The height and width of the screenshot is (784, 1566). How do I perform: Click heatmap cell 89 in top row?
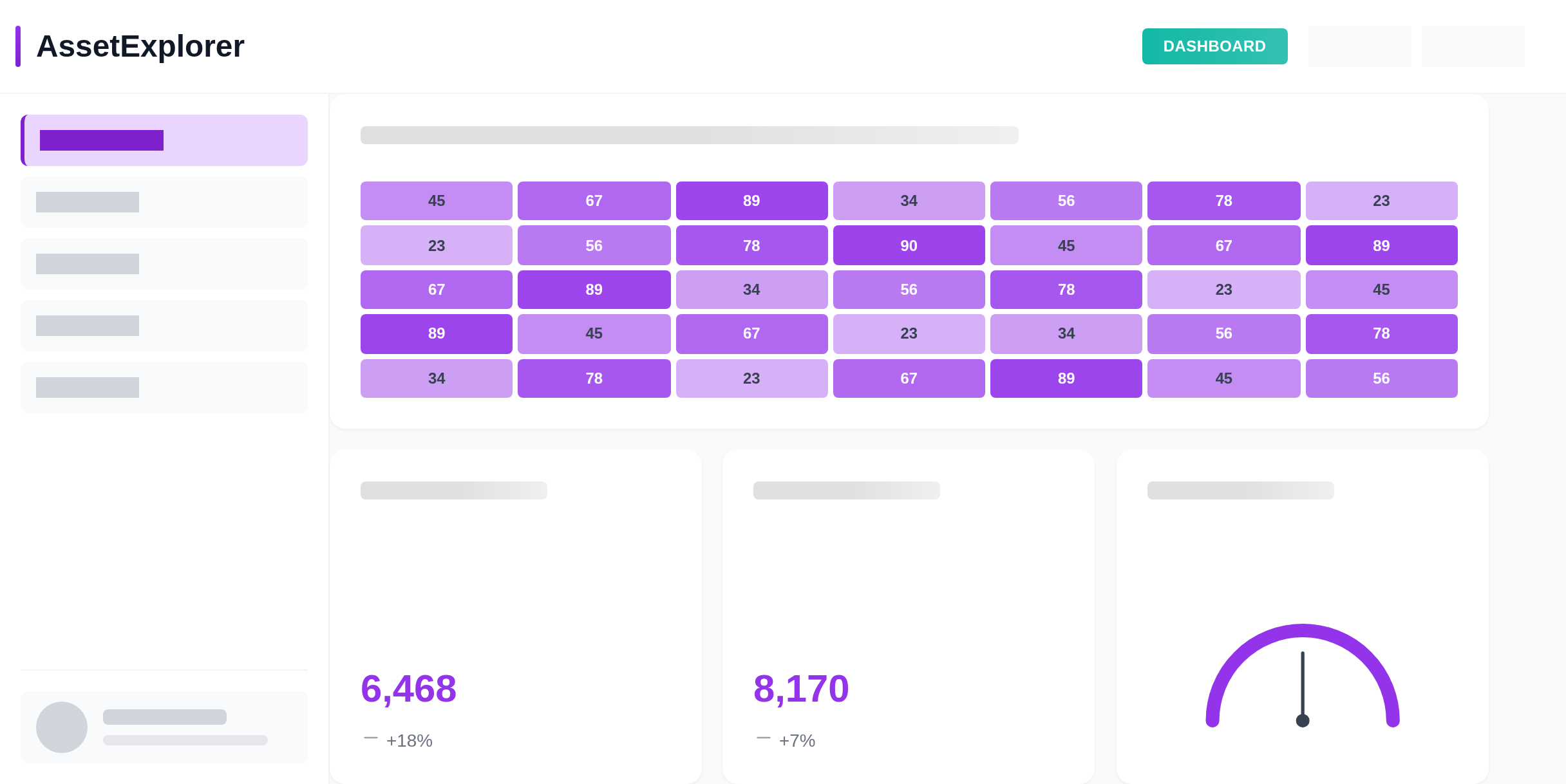[751, 201]
